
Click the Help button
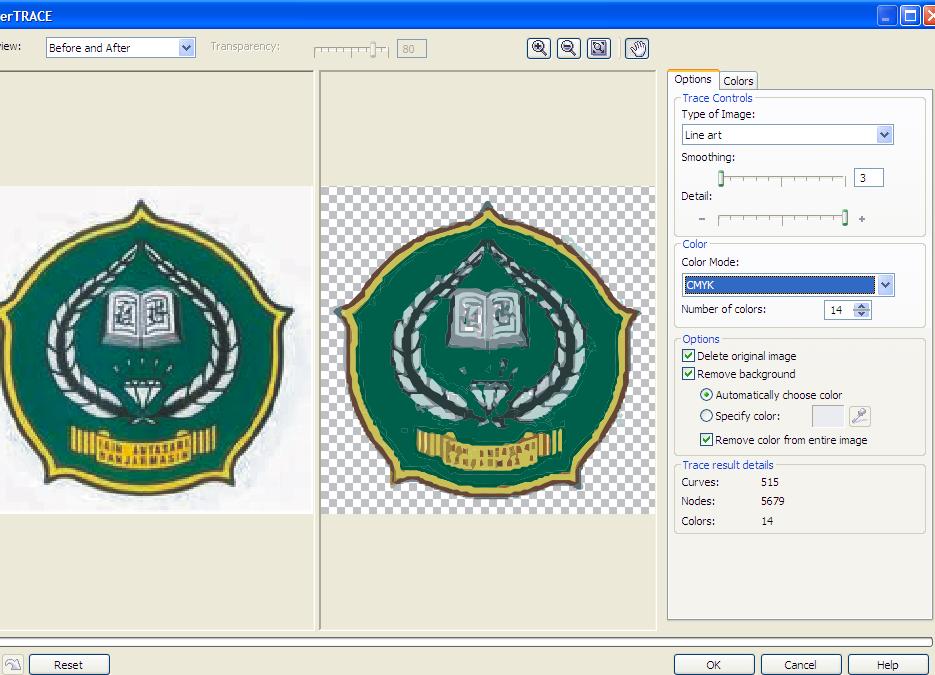pos(887,665)
